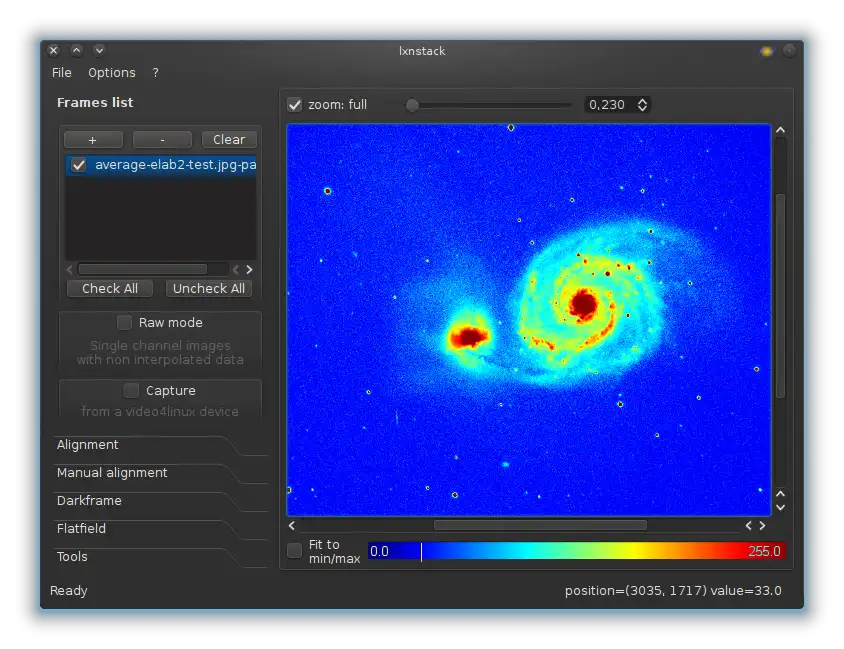Viewport: 844px width, 649px height.
Task: Click image view scroll down arrow at bottom
Action: 780,507
